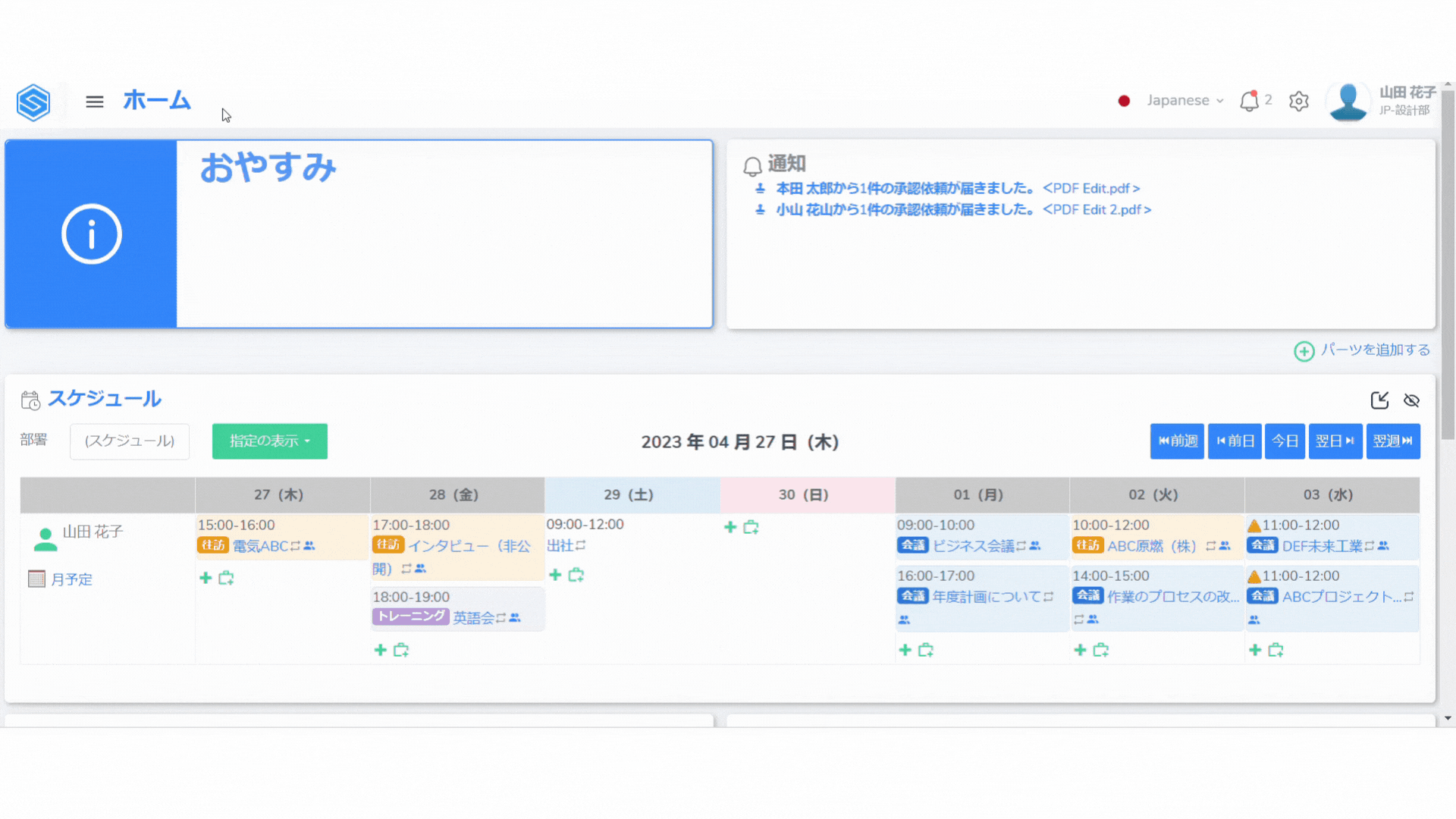Click the blue app logo

point(33,102)
